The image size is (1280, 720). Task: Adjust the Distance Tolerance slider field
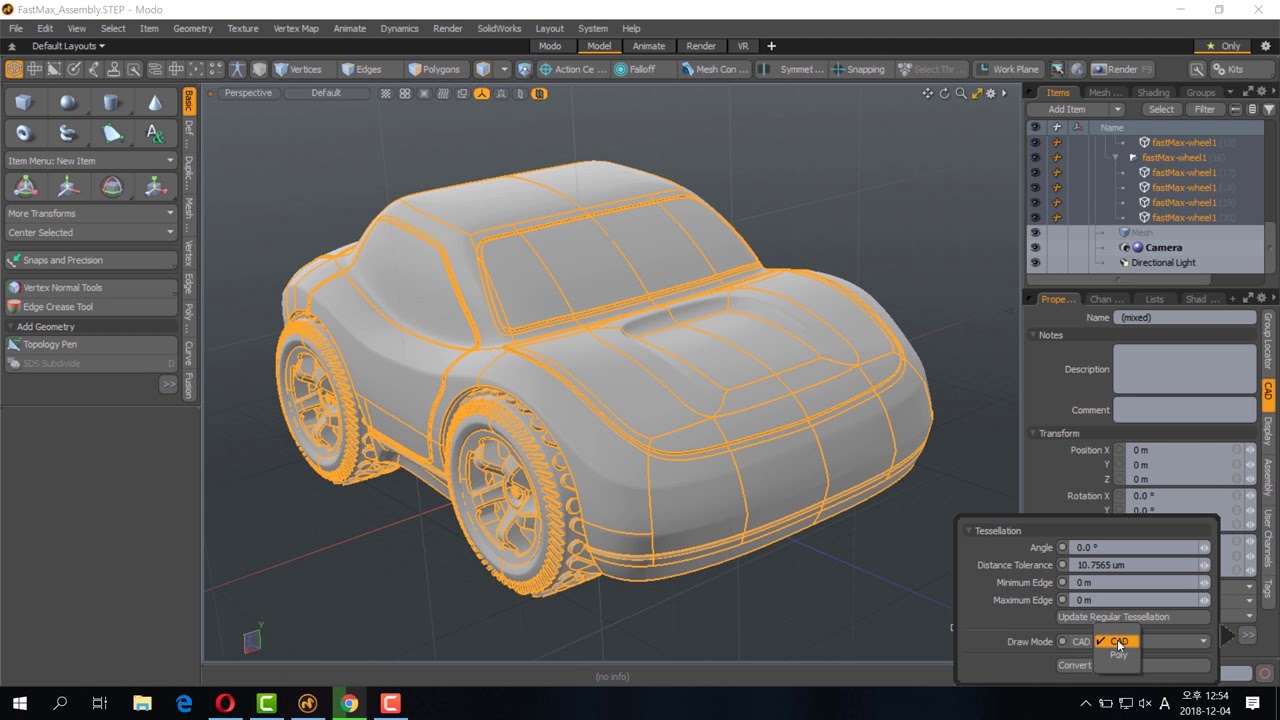click(1140, 565)
